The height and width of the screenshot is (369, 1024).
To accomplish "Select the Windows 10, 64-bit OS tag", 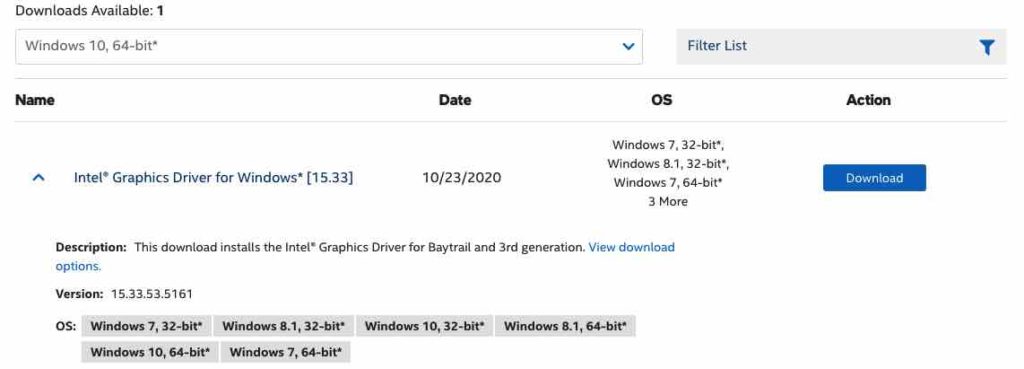I will [150, 352].
